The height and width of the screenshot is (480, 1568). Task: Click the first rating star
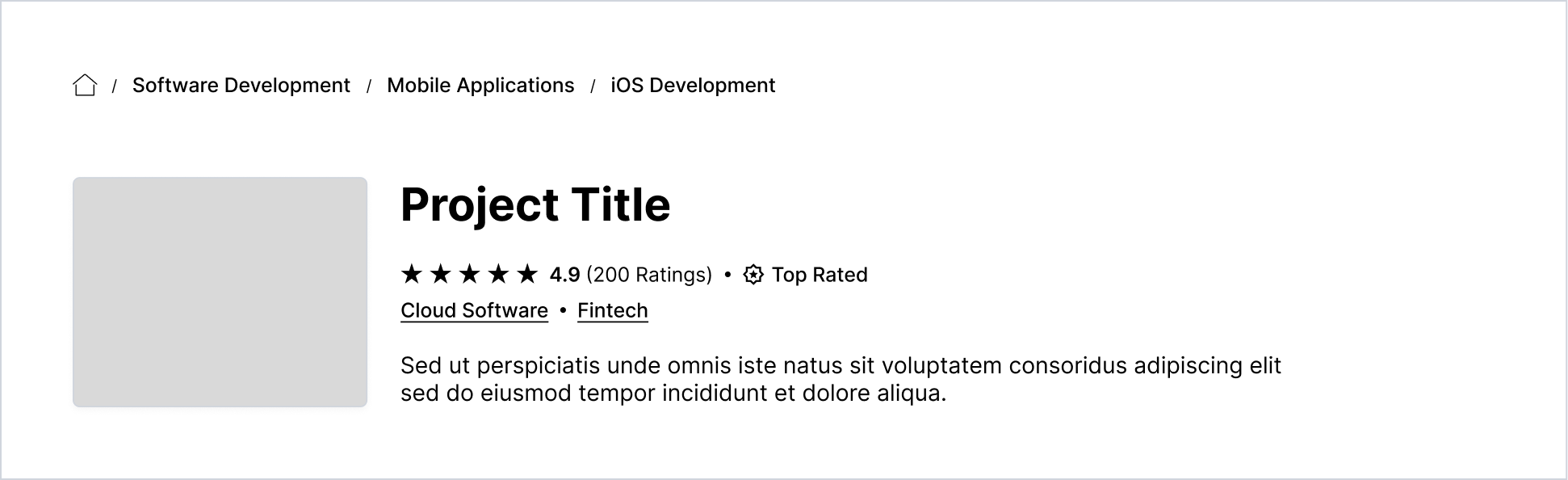click(412, 274)
